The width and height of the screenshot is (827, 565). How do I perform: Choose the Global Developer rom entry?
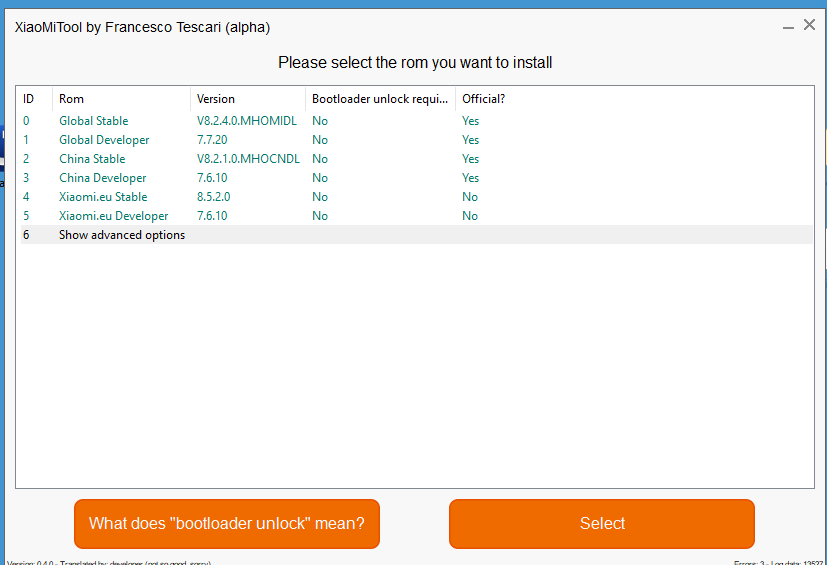click(104, 140)
